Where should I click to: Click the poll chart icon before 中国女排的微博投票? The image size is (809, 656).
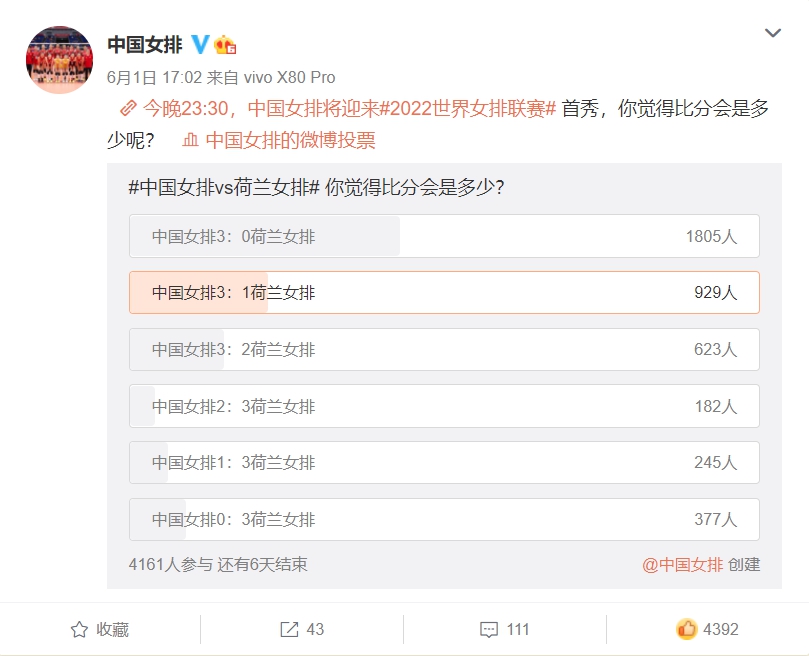(191, 141)
